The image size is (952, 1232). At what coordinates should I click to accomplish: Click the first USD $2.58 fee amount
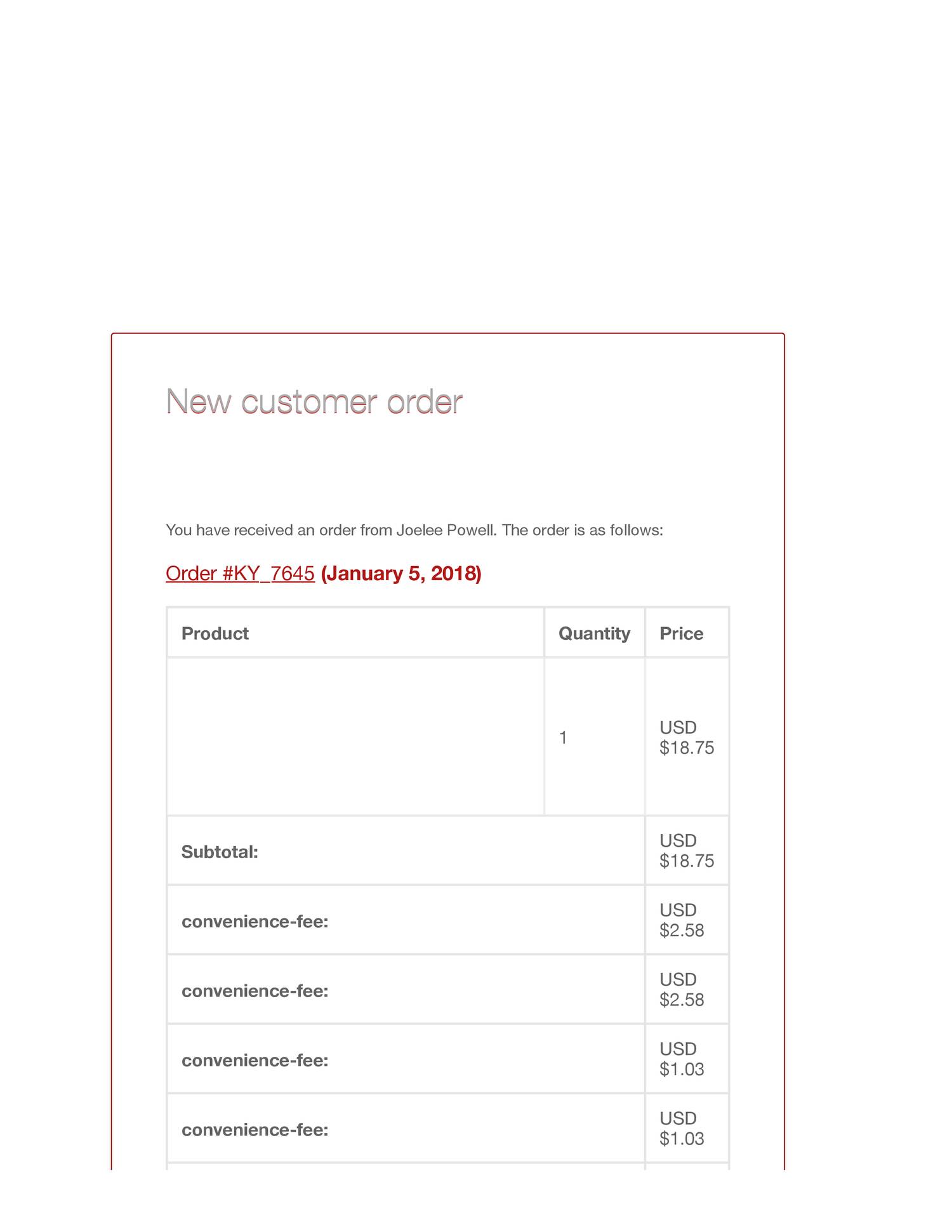[682, 920]
